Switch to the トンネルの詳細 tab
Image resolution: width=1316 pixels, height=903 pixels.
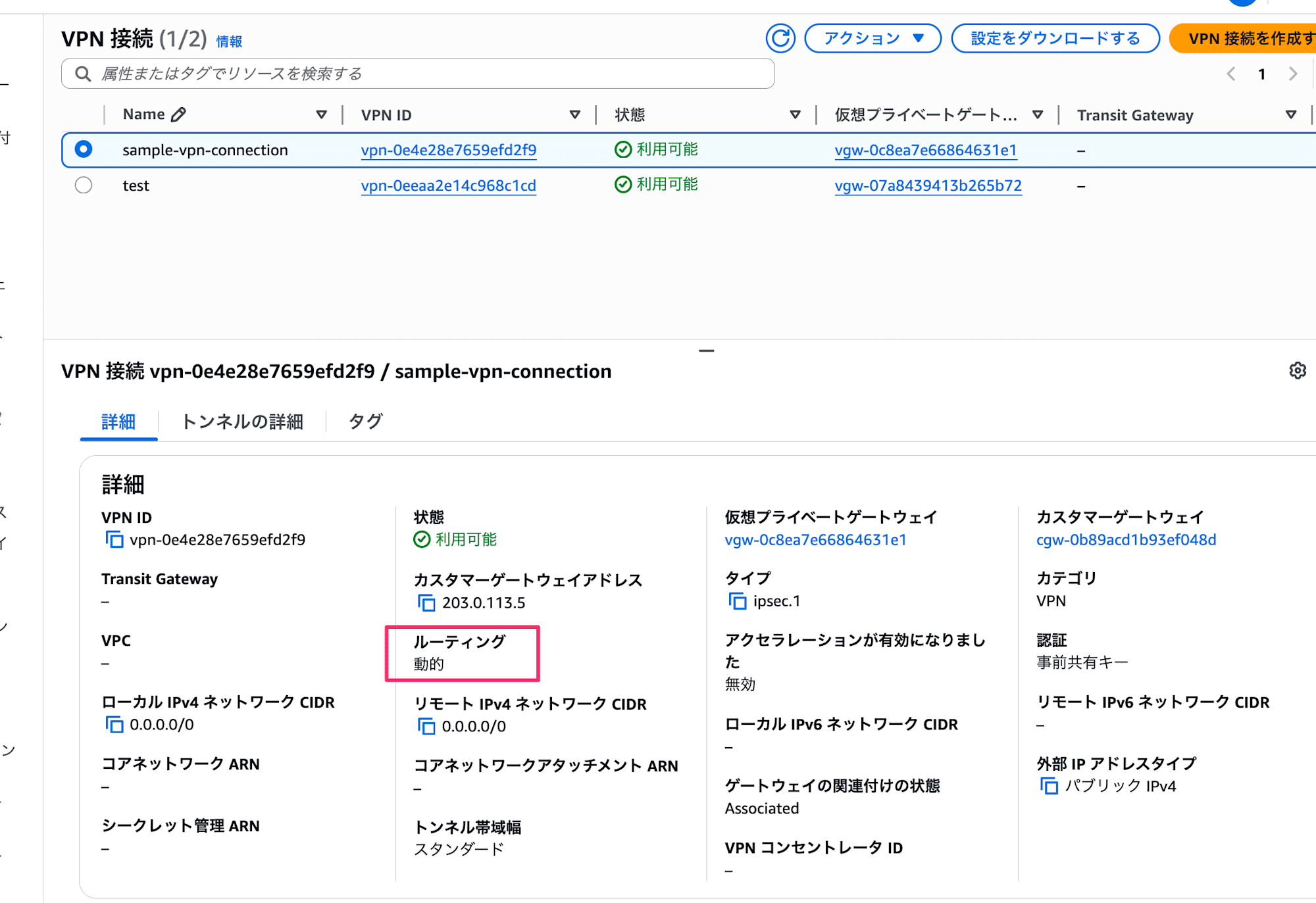[x=242, y=422]
